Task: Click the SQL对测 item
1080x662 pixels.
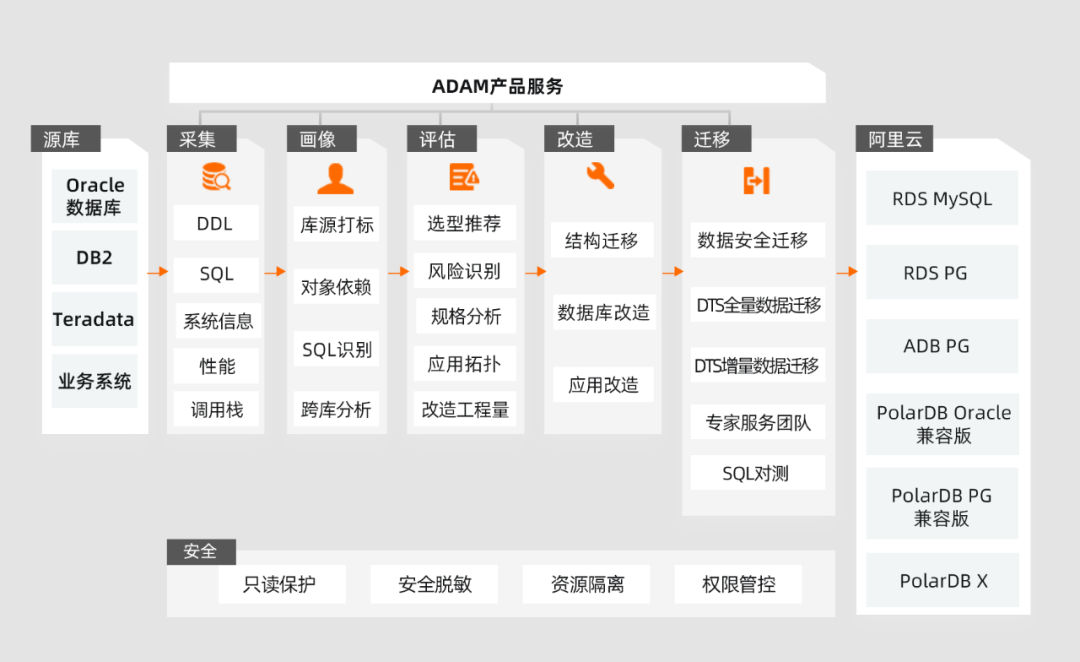Action: (758, 473)
